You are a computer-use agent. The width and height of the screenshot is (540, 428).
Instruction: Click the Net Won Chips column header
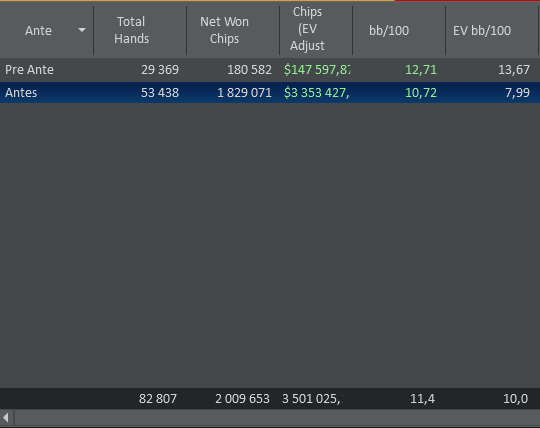click(224, 30)
